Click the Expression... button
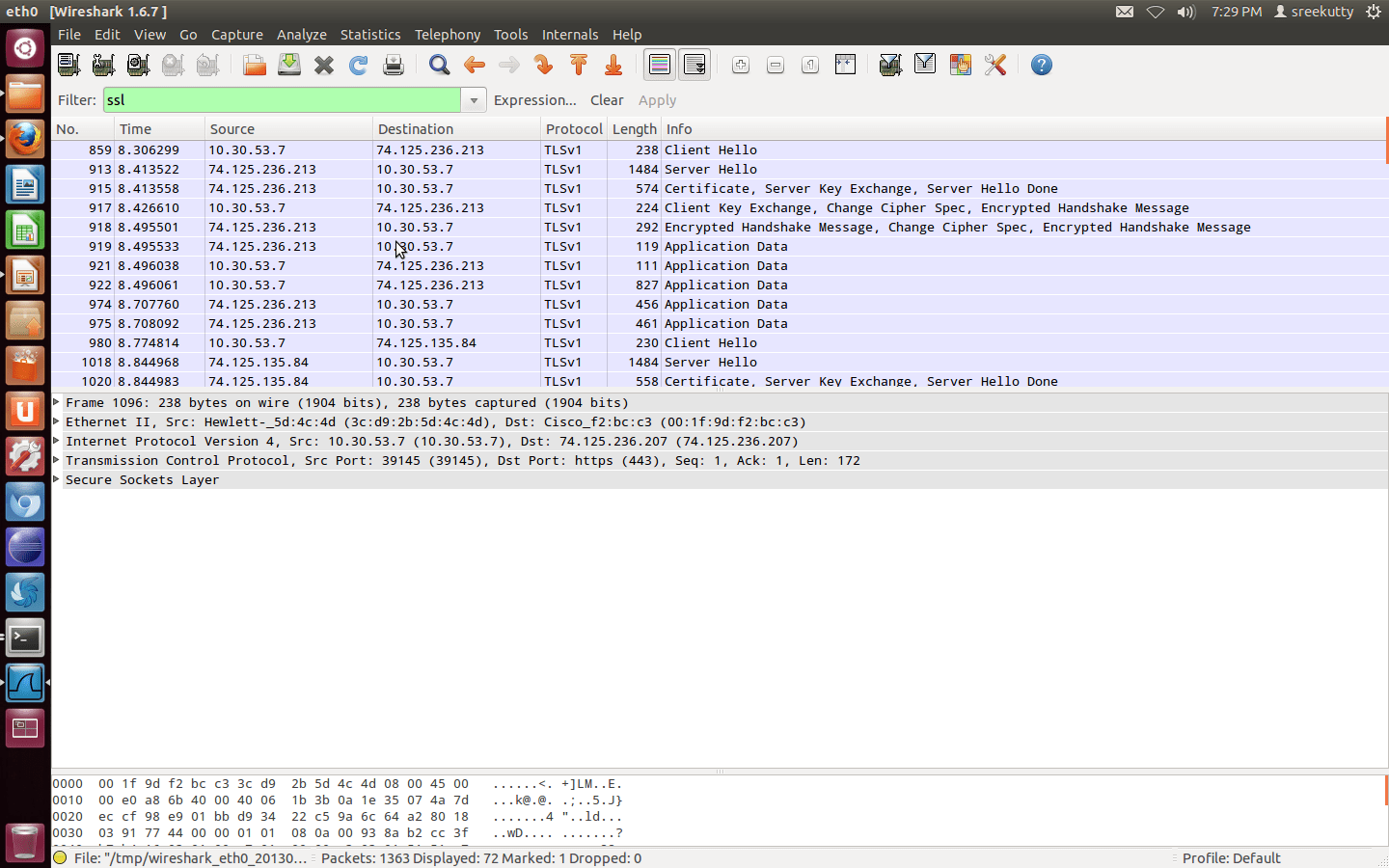The image size is (1389, 868). [535, 100]
